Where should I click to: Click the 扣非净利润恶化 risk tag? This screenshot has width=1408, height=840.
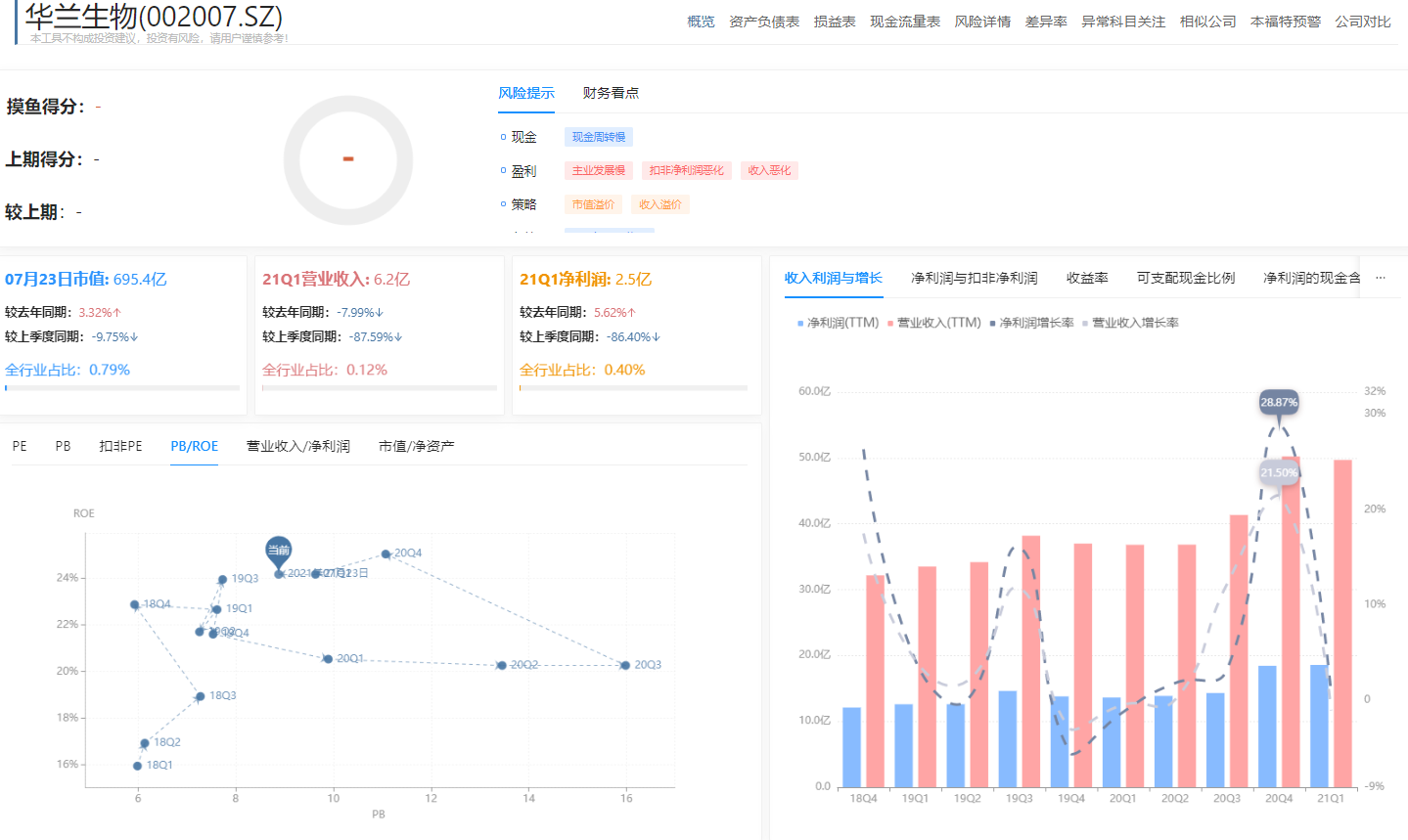click(687, 170)
